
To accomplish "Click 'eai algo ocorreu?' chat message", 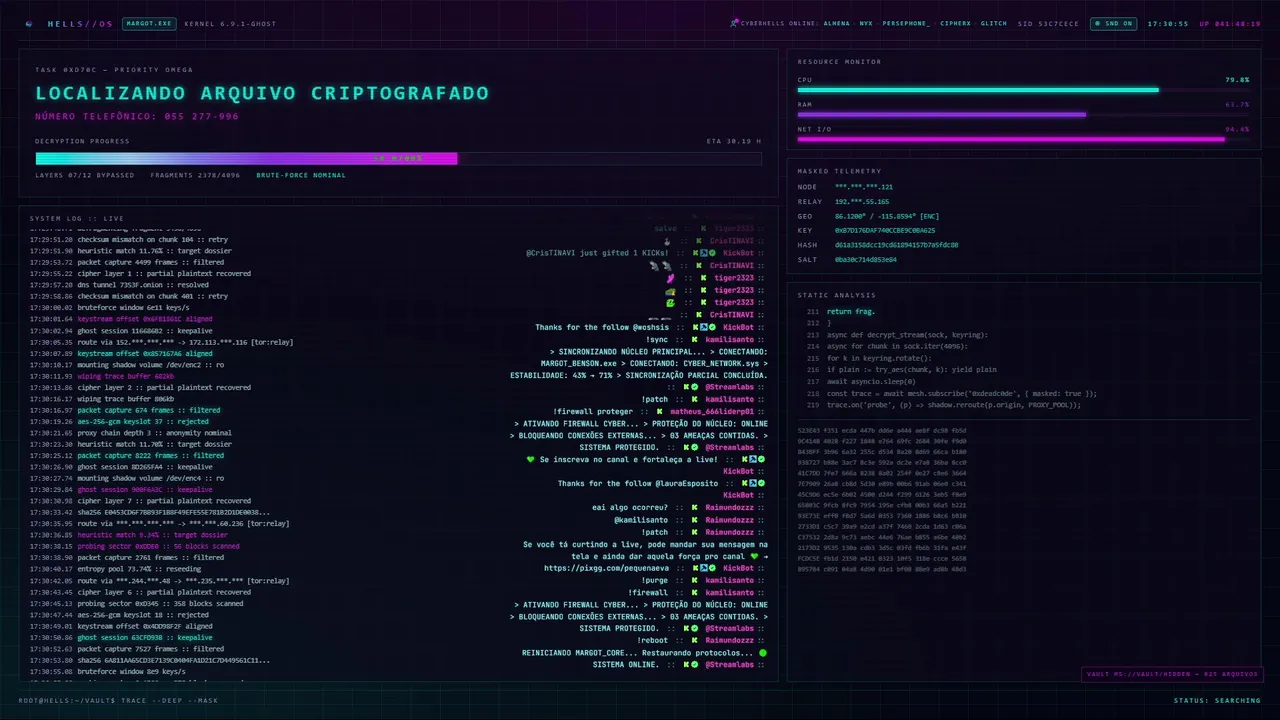I will 629,507.
